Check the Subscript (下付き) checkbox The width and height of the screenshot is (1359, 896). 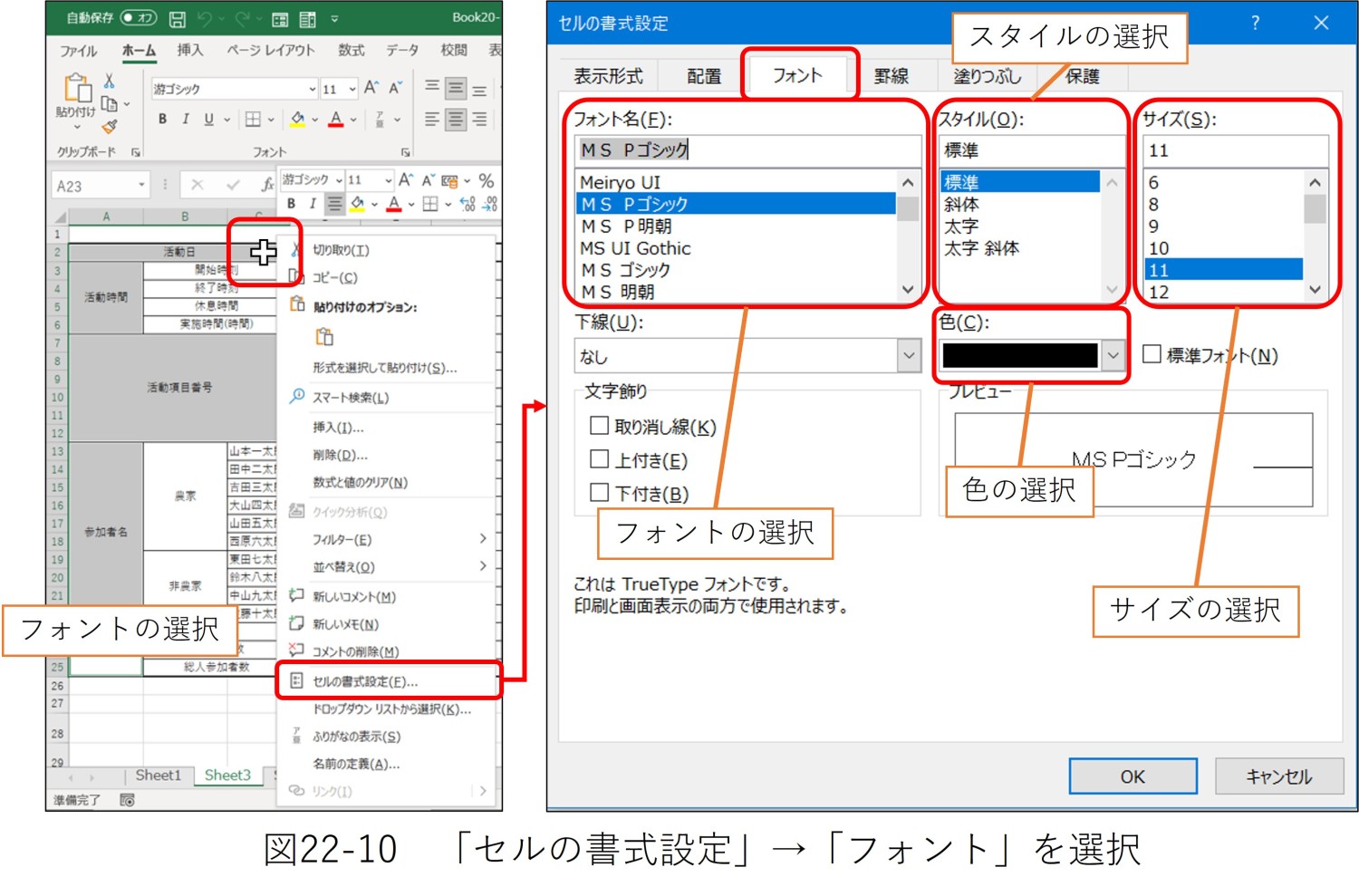point(599,492)
